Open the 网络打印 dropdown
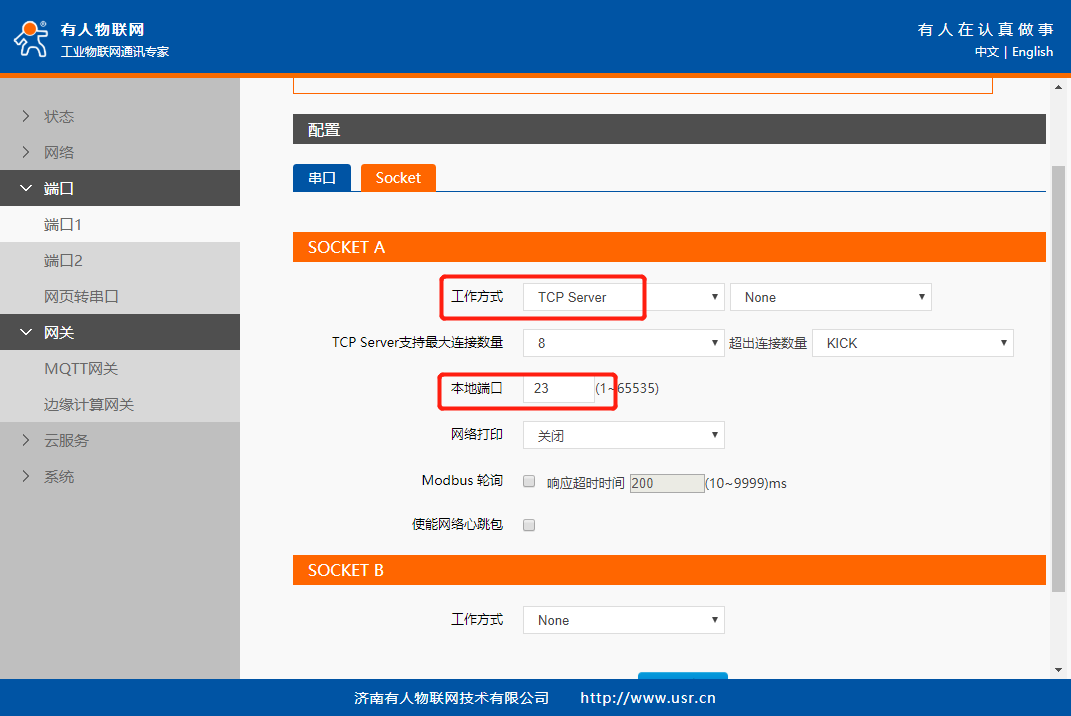 623,436
